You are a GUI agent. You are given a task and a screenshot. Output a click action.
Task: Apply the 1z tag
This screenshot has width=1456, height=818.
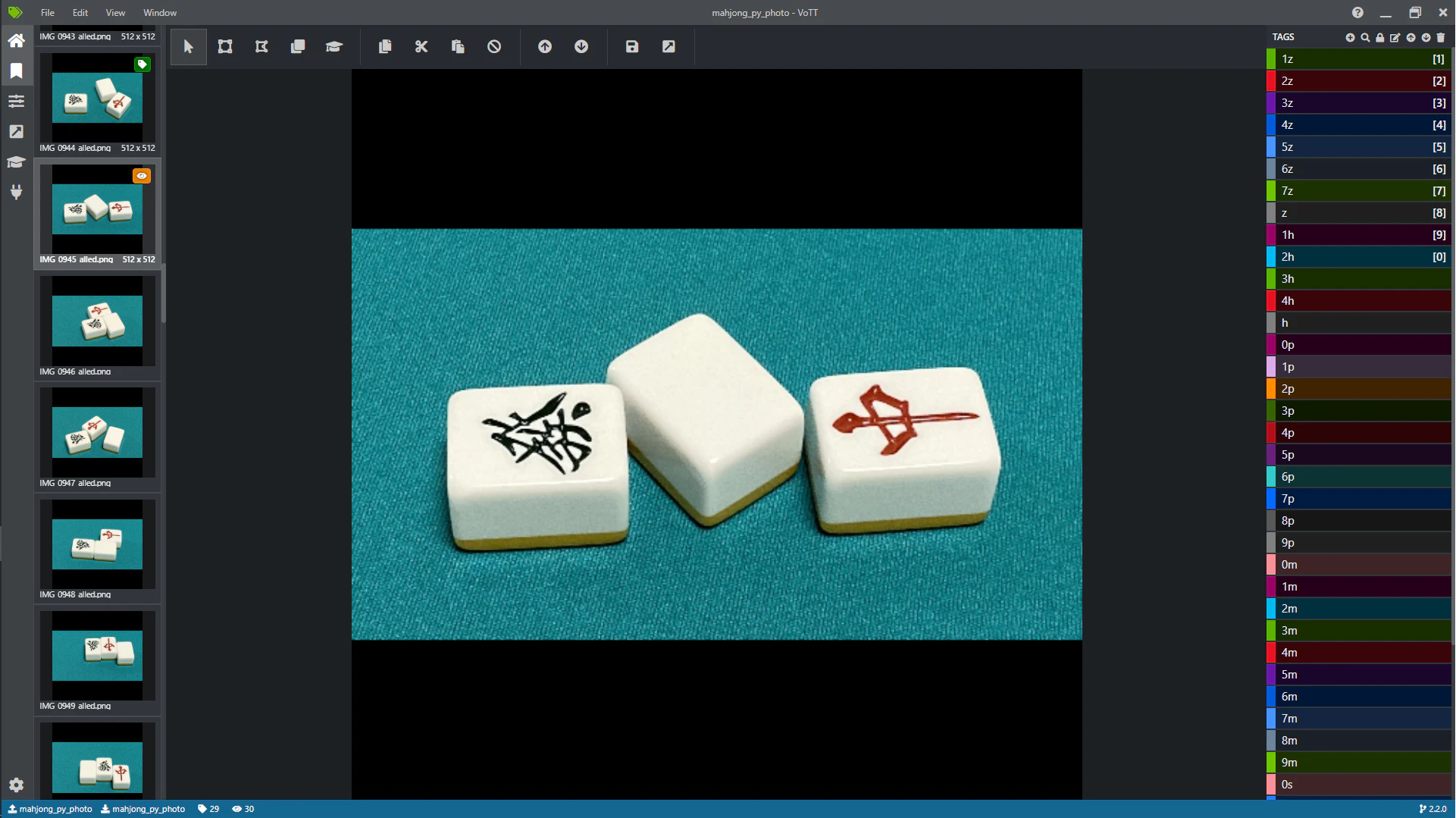point(1359,59)
